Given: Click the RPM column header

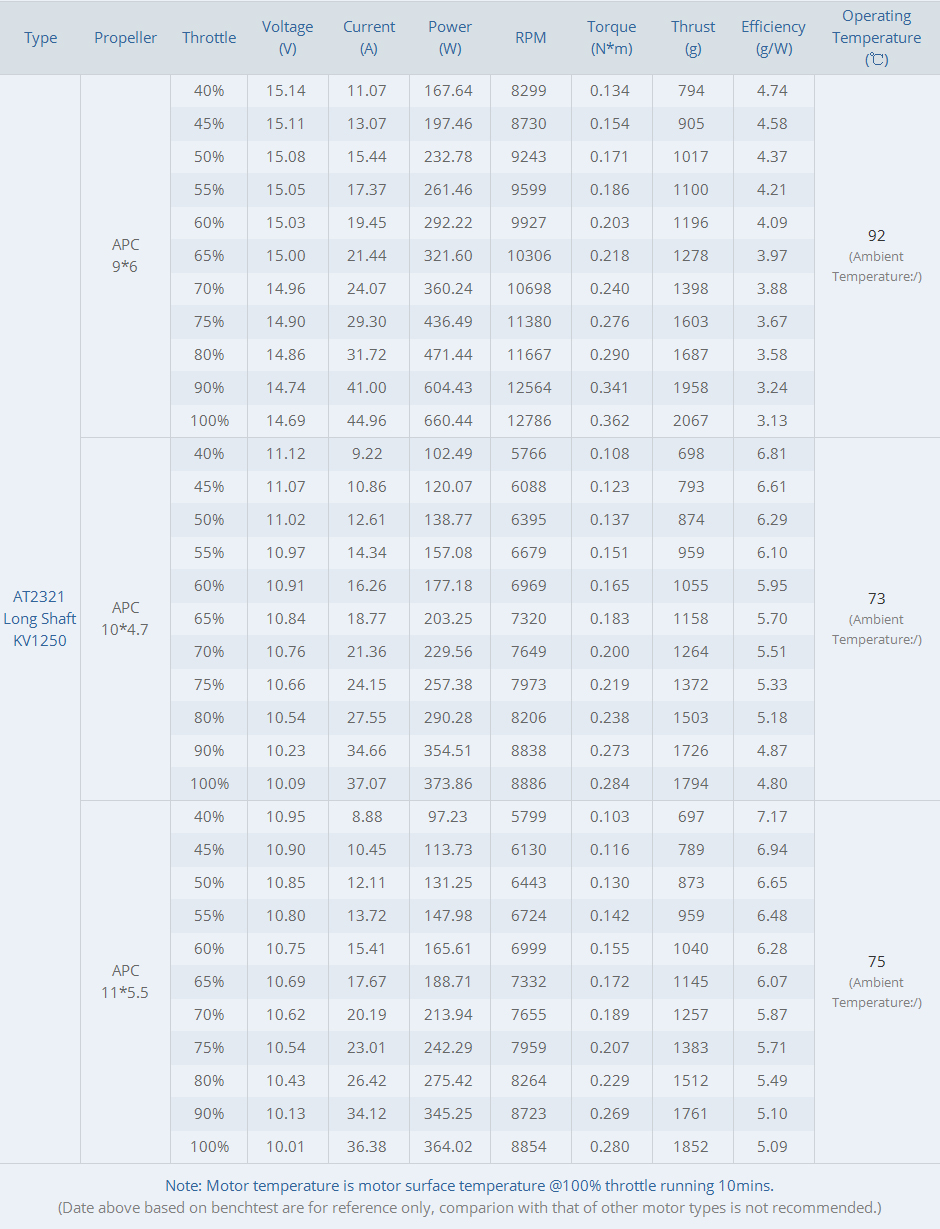Looking at the screenshot, I should click(x=531, y=38).
